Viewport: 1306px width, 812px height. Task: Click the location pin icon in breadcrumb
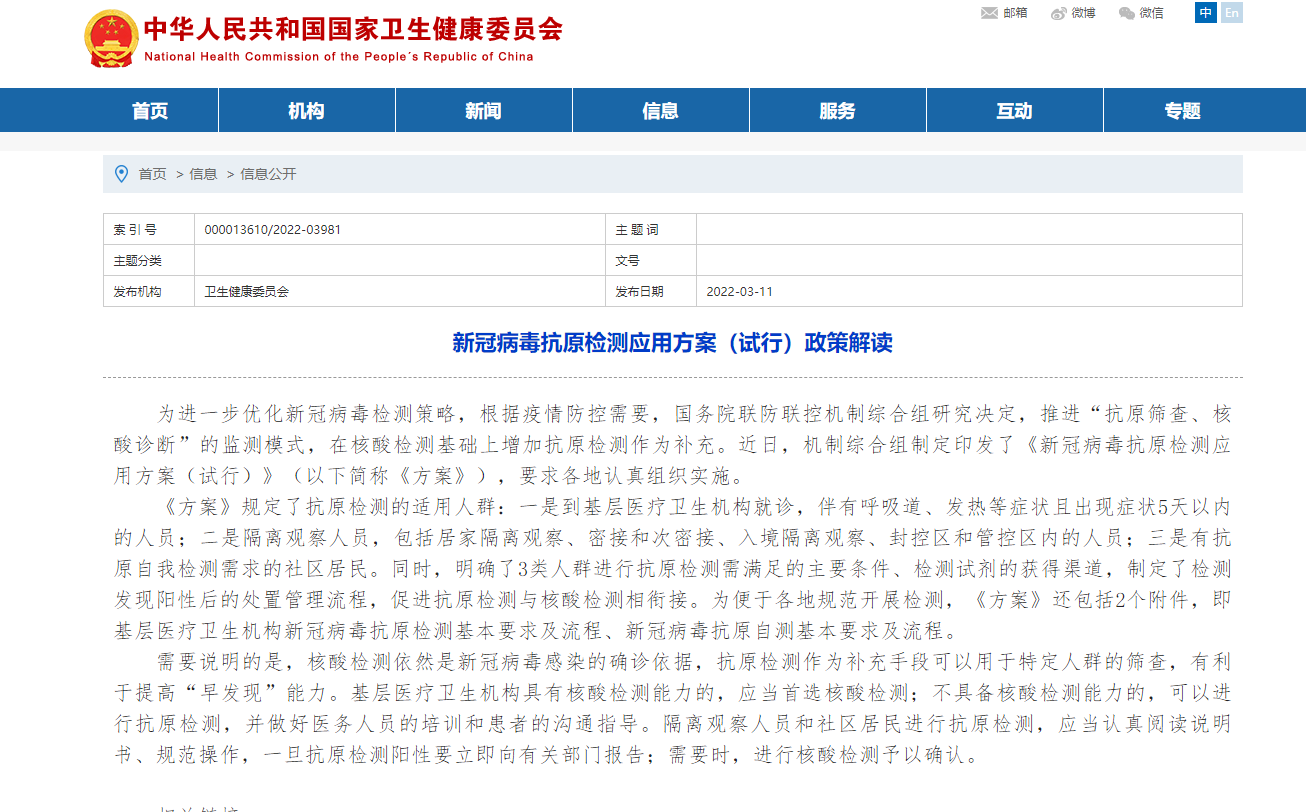tap(121, 173)
